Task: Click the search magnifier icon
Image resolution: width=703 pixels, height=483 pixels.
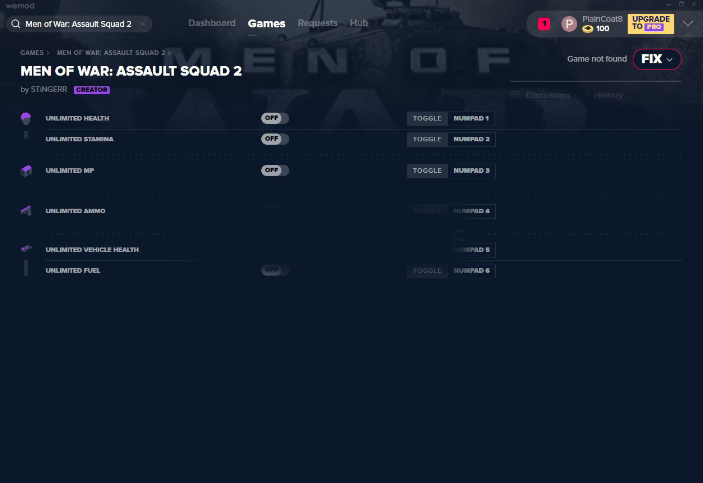Action: click(x=16, y=24)
